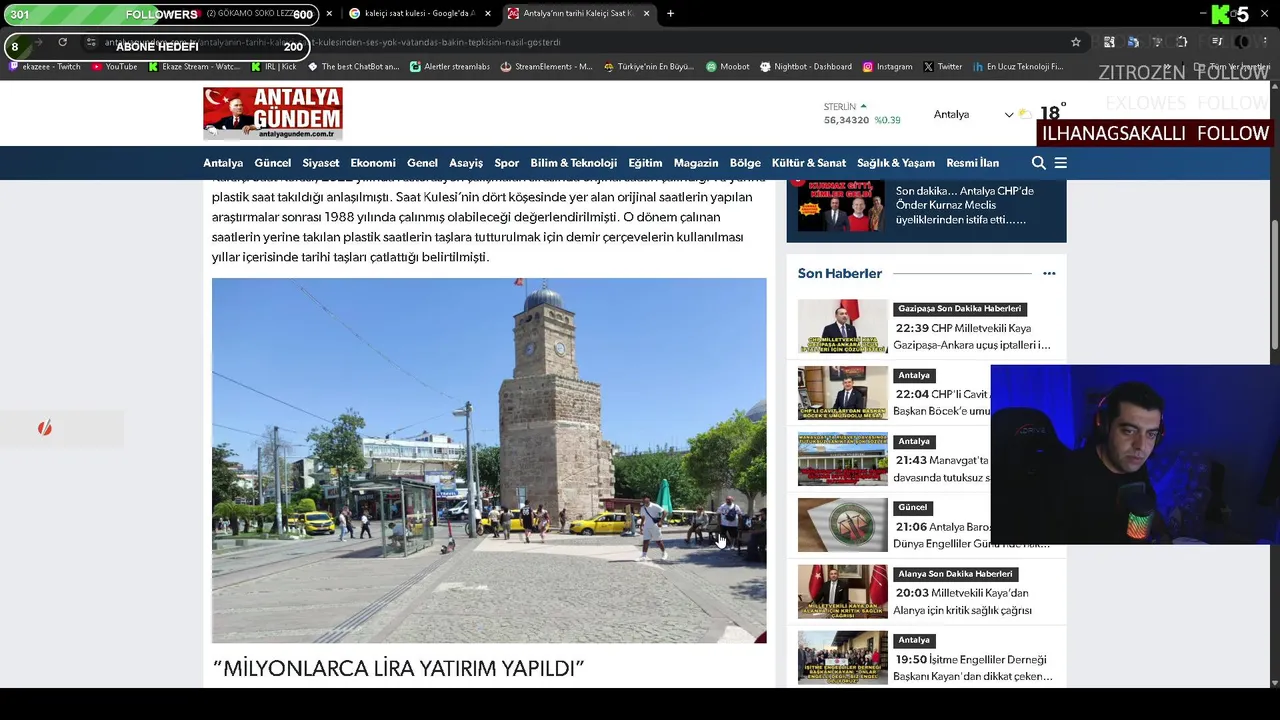Click the page vertical scrollbar thumb
The height and width of the screenshot is (720, 1280).
click(x=1274, y=286)
